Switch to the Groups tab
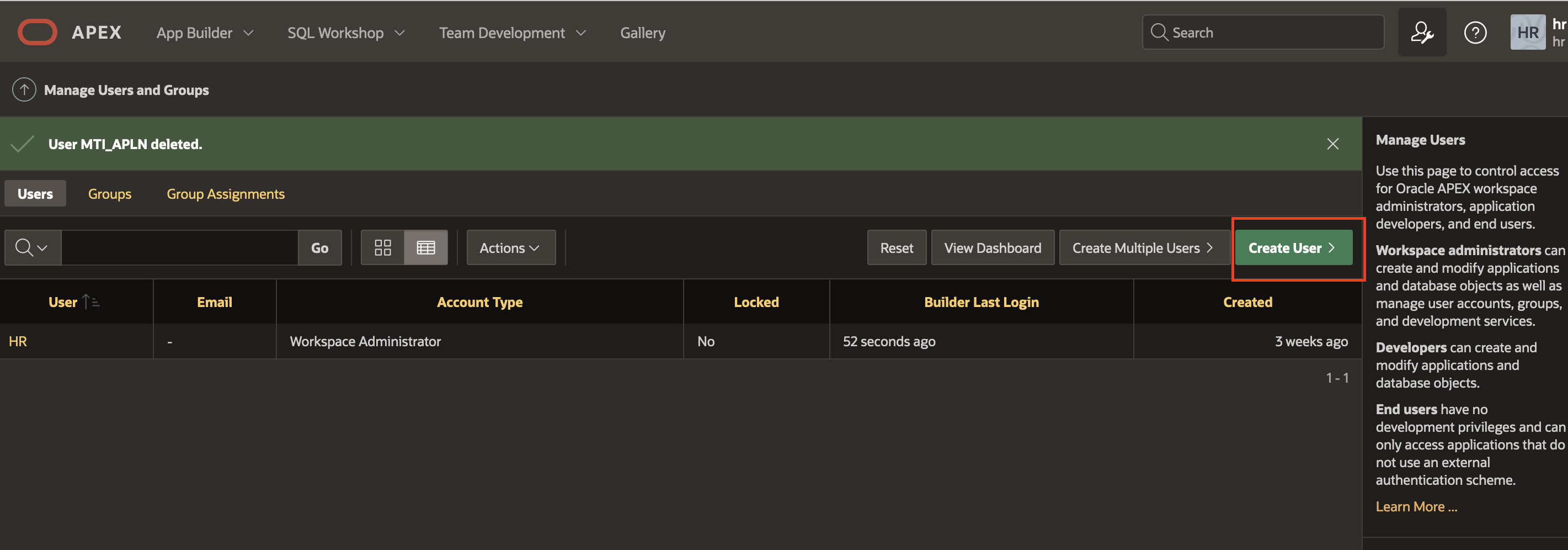This screenshot has width=1568, height=550. [110, 194]
